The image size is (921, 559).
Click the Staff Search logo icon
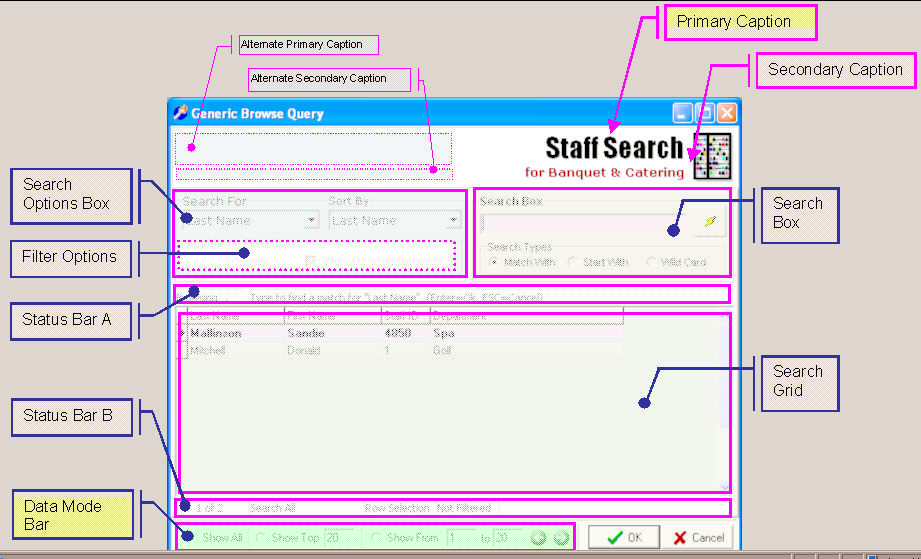tap(711, 156)
